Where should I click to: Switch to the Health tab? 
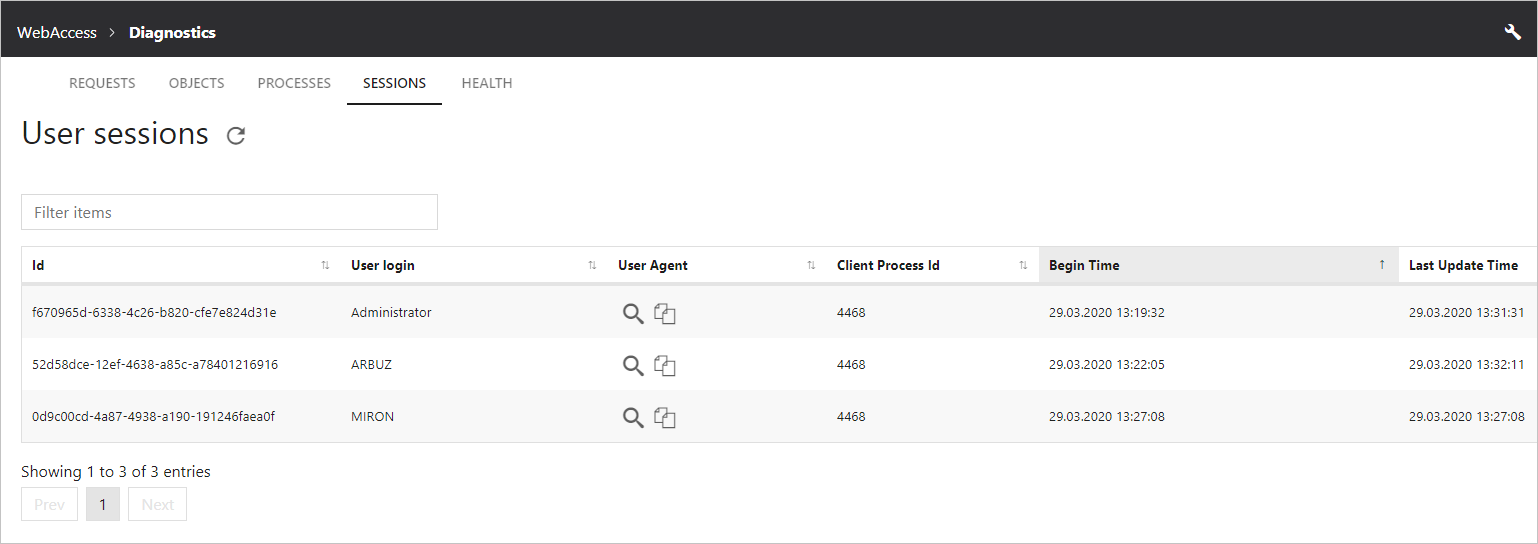[487, 83]
